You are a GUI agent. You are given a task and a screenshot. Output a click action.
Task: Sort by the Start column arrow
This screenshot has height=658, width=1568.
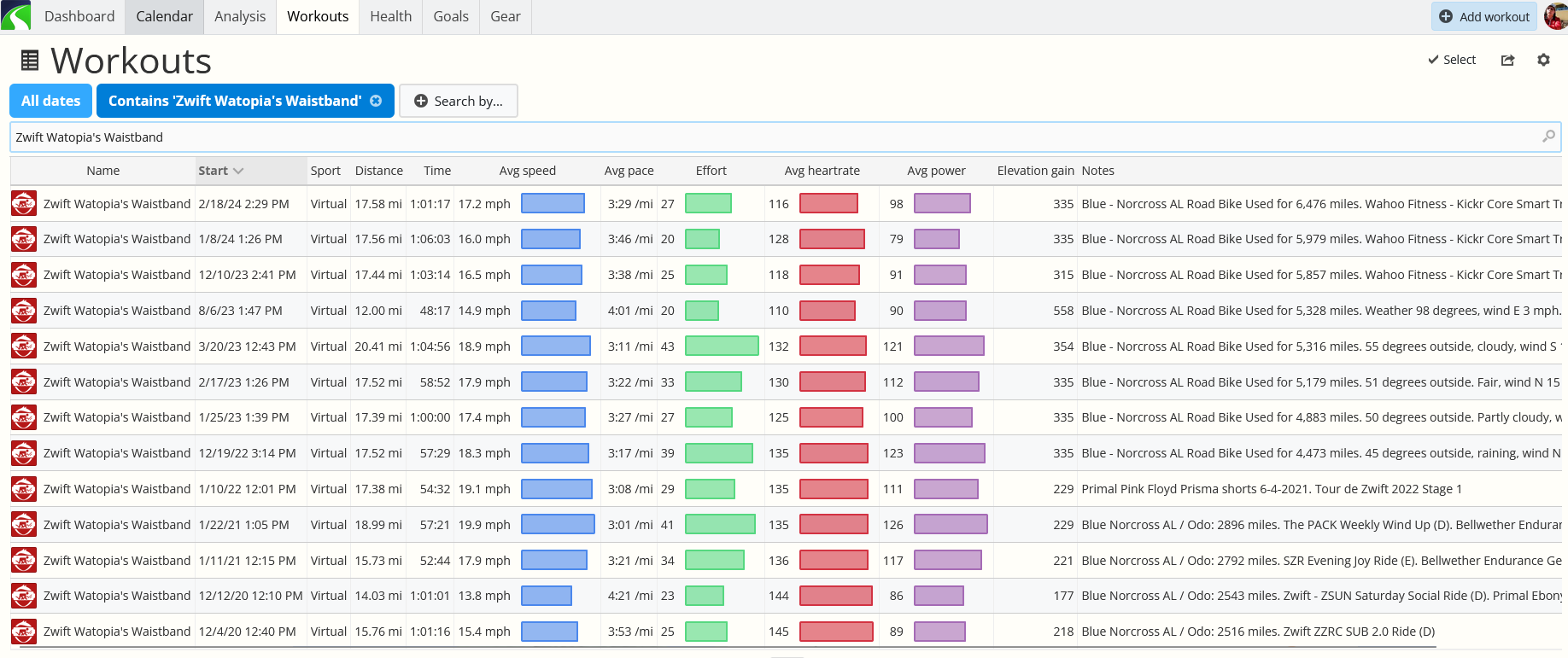click(238, 171)
